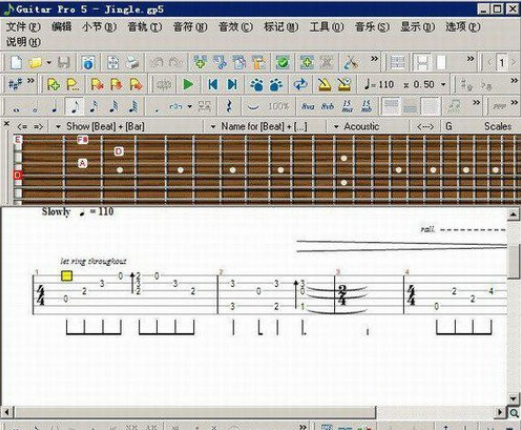Click the Save floppy disk icon

pyautogui.click(x=64, y=63)
